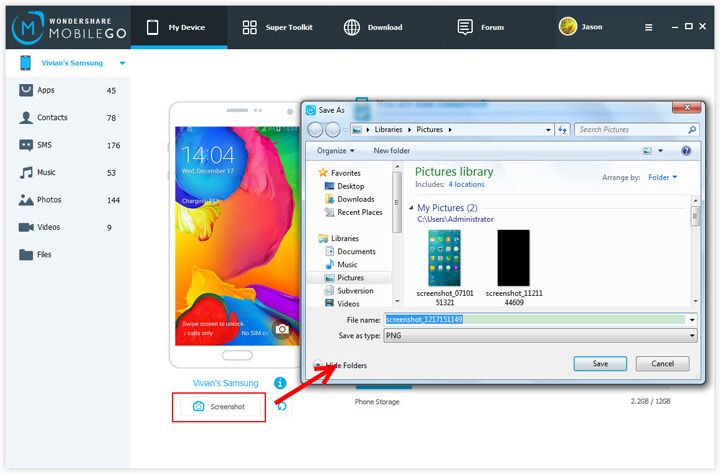Click the camera icon on phone preview
The height and width of the screenshot is (474, 720).
tap(282, 329)
